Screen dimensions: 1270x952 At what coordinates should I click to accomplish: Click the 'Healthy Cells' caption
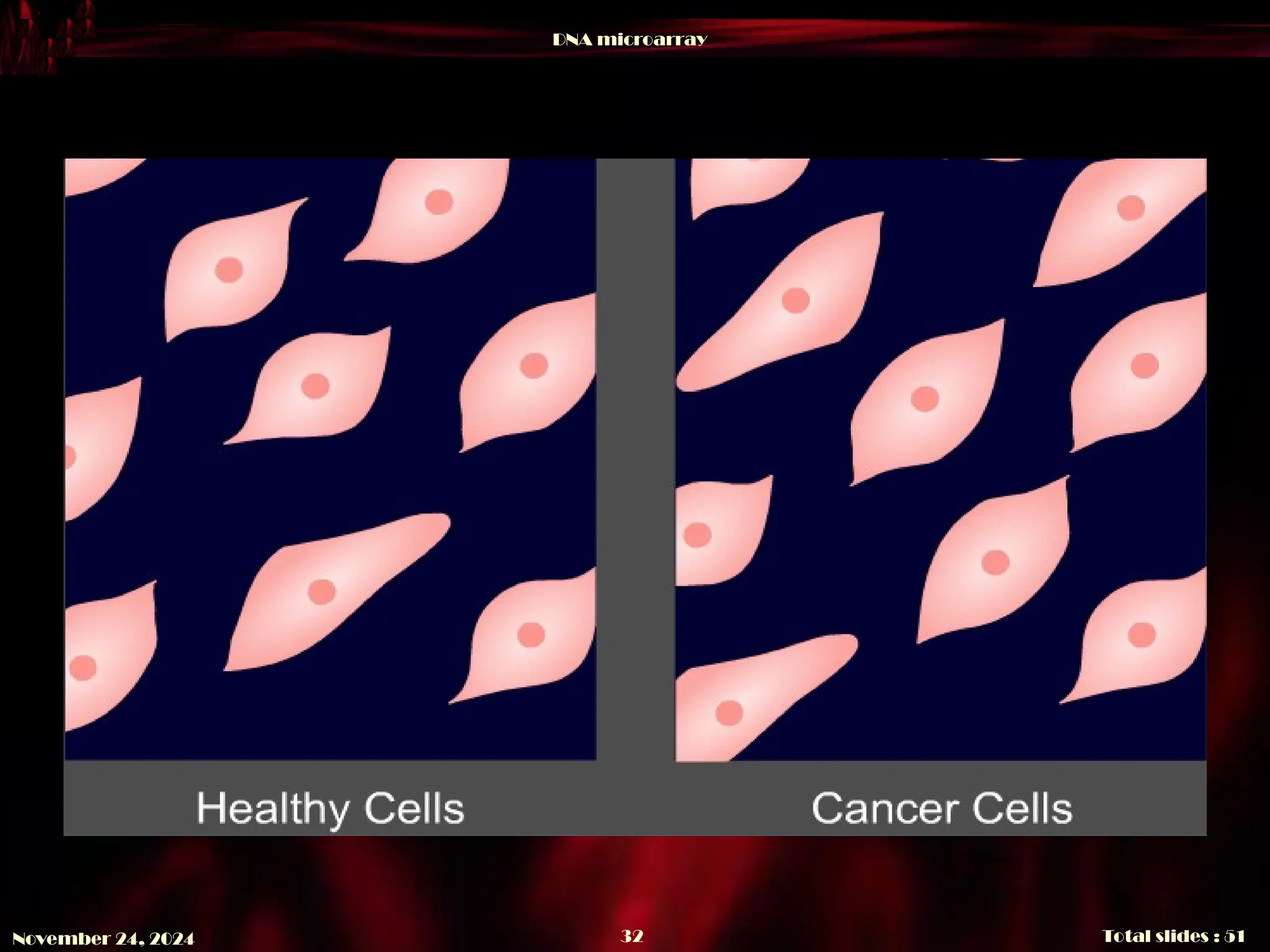(x=331, y=809)
